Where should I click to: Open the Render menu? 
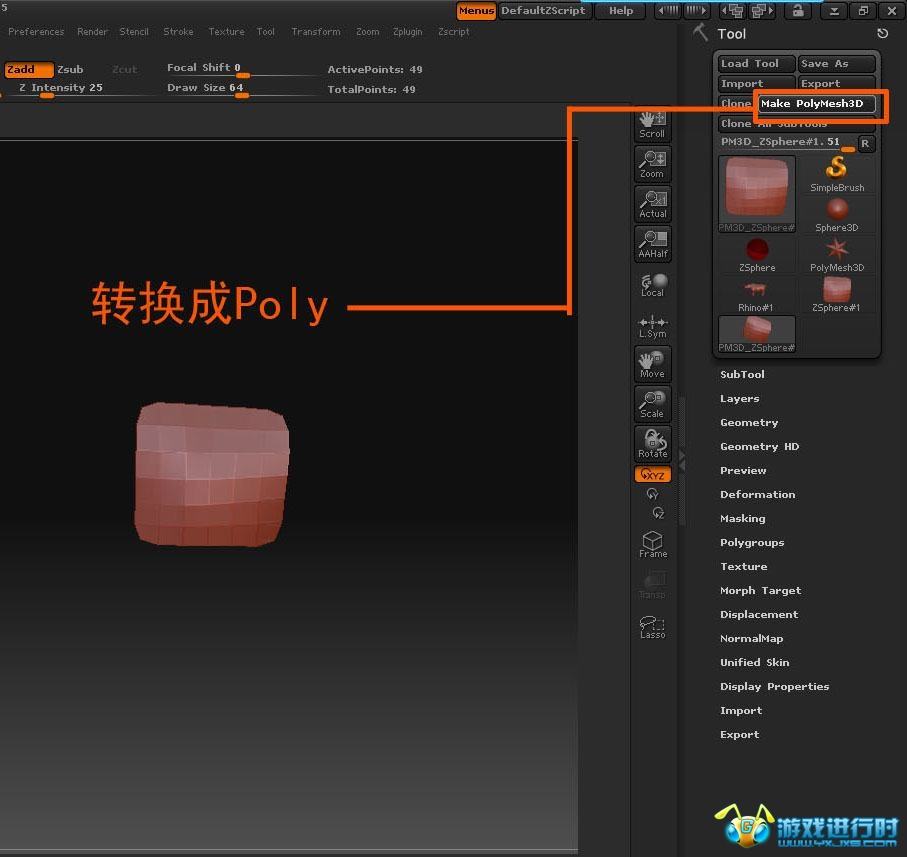pos(93,32)
